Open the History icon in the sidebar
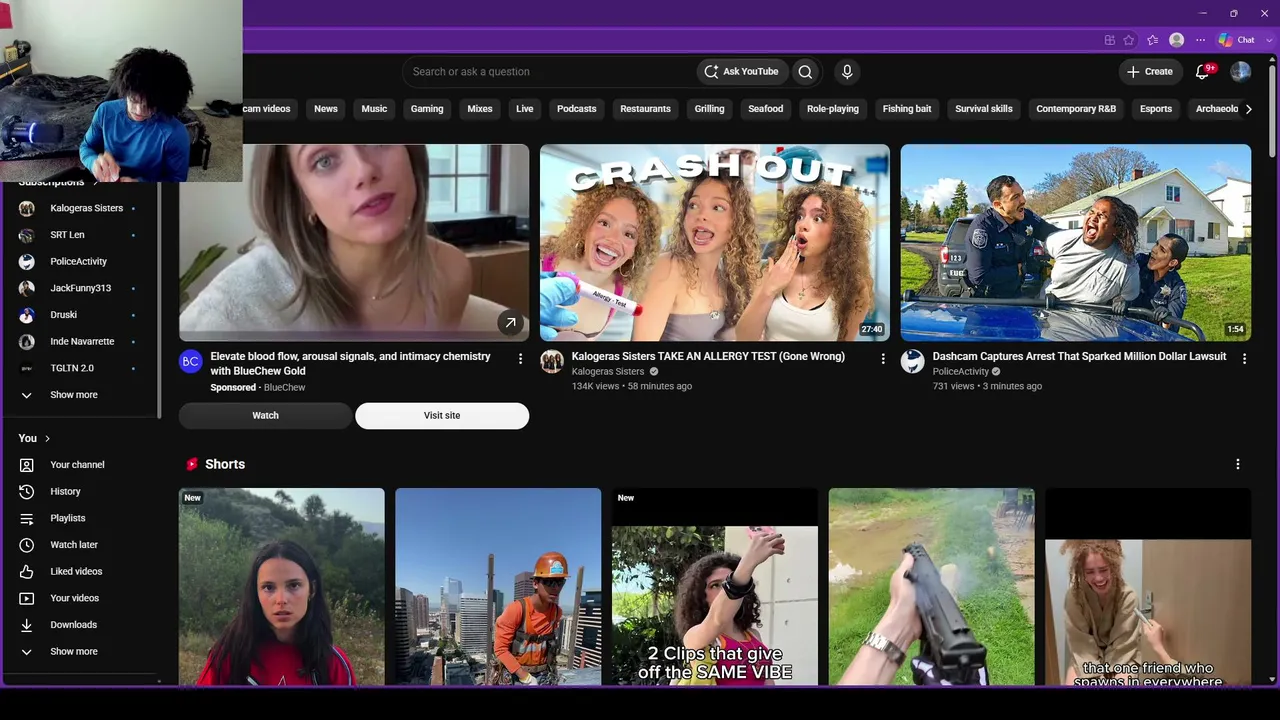 click(x=27, y=492)
